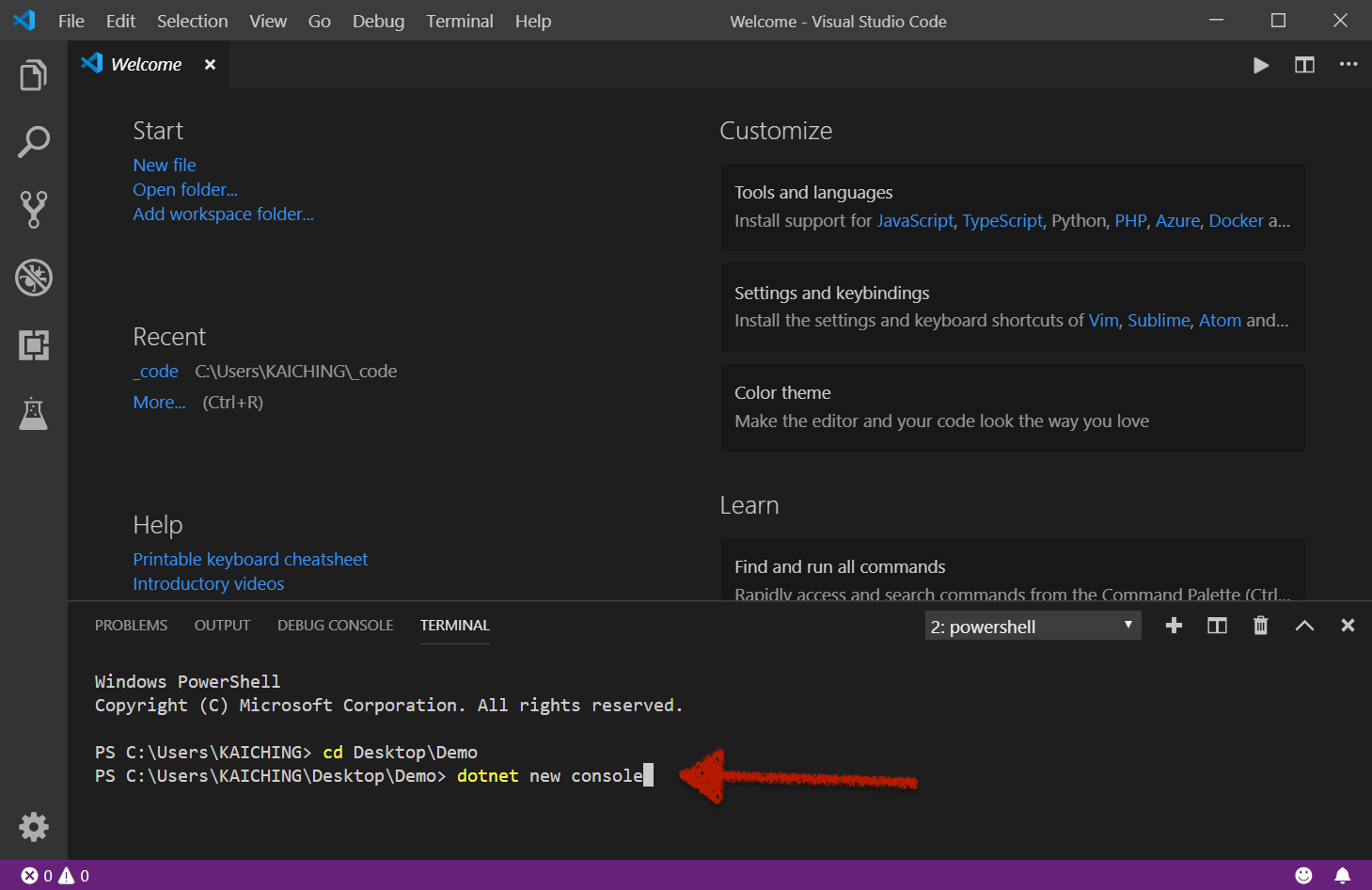This screenshot has width=1372, height=890.
Task: Open the Color theme customization card
Action: pyautogui.click(x=1013, y=407)
